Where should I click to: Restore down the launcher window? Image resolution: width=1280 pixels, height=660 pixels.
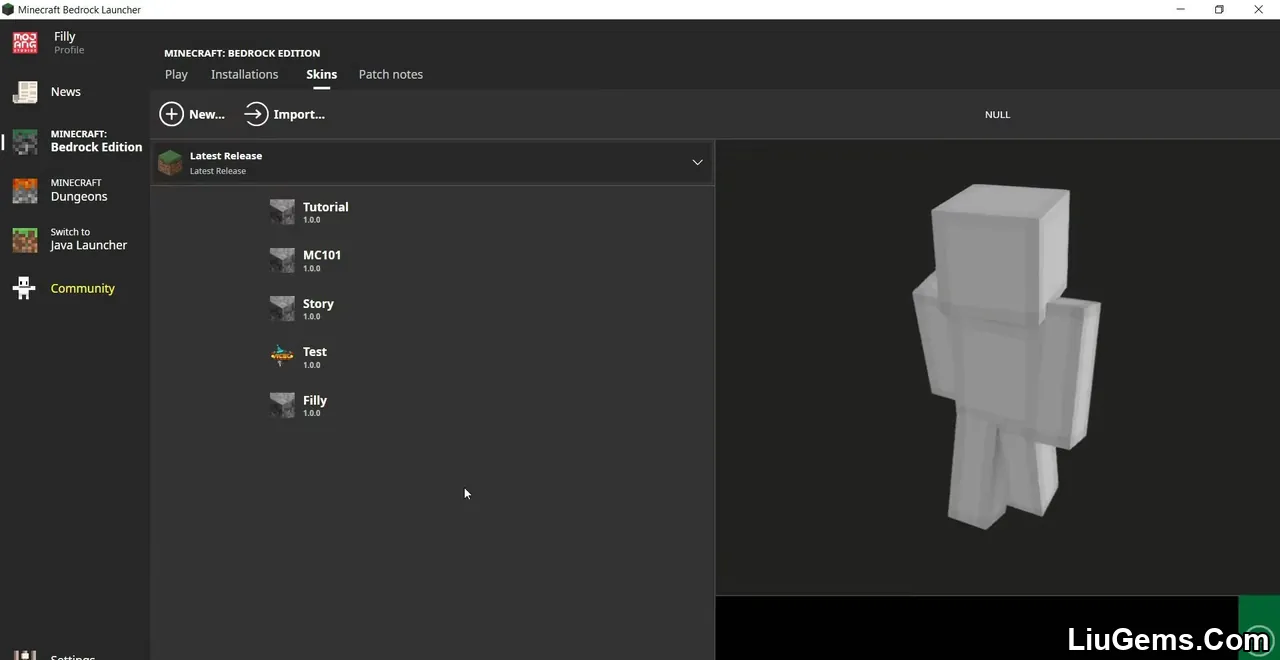[x=1219, y=9]
